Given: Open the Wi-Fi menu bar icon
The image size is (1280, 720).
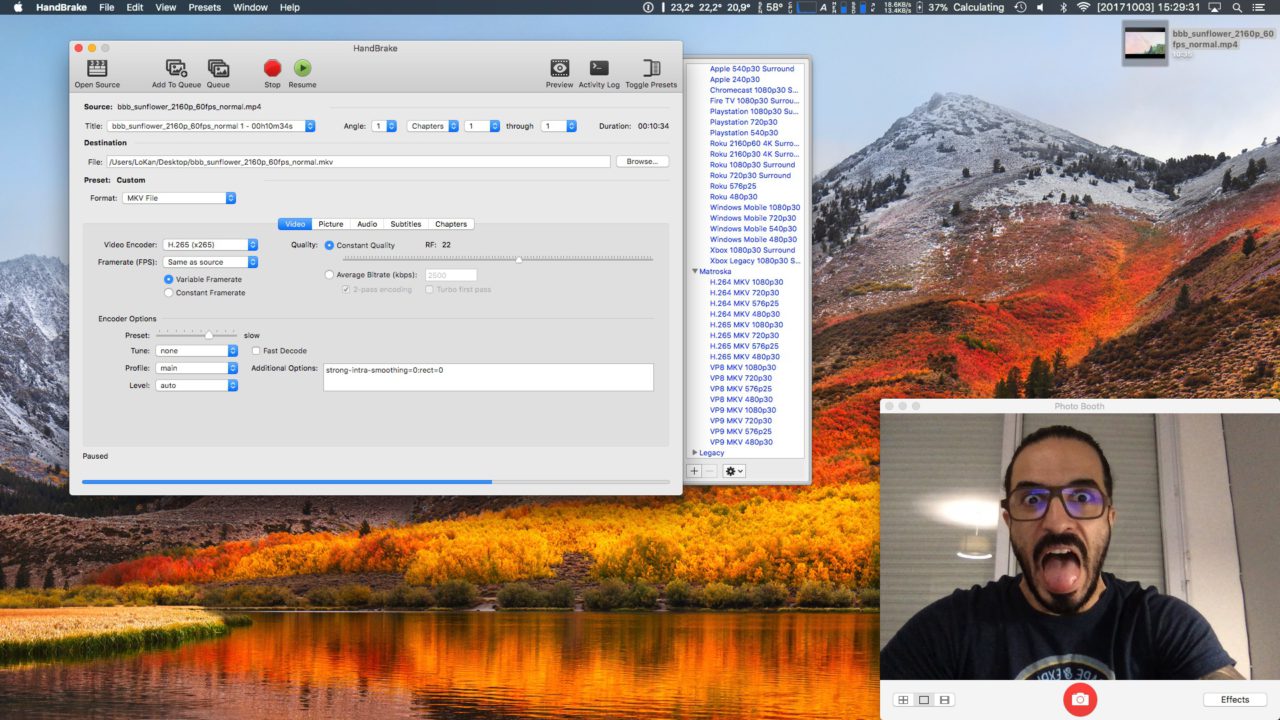Looking at the screenshot, I should point(1083,7).
